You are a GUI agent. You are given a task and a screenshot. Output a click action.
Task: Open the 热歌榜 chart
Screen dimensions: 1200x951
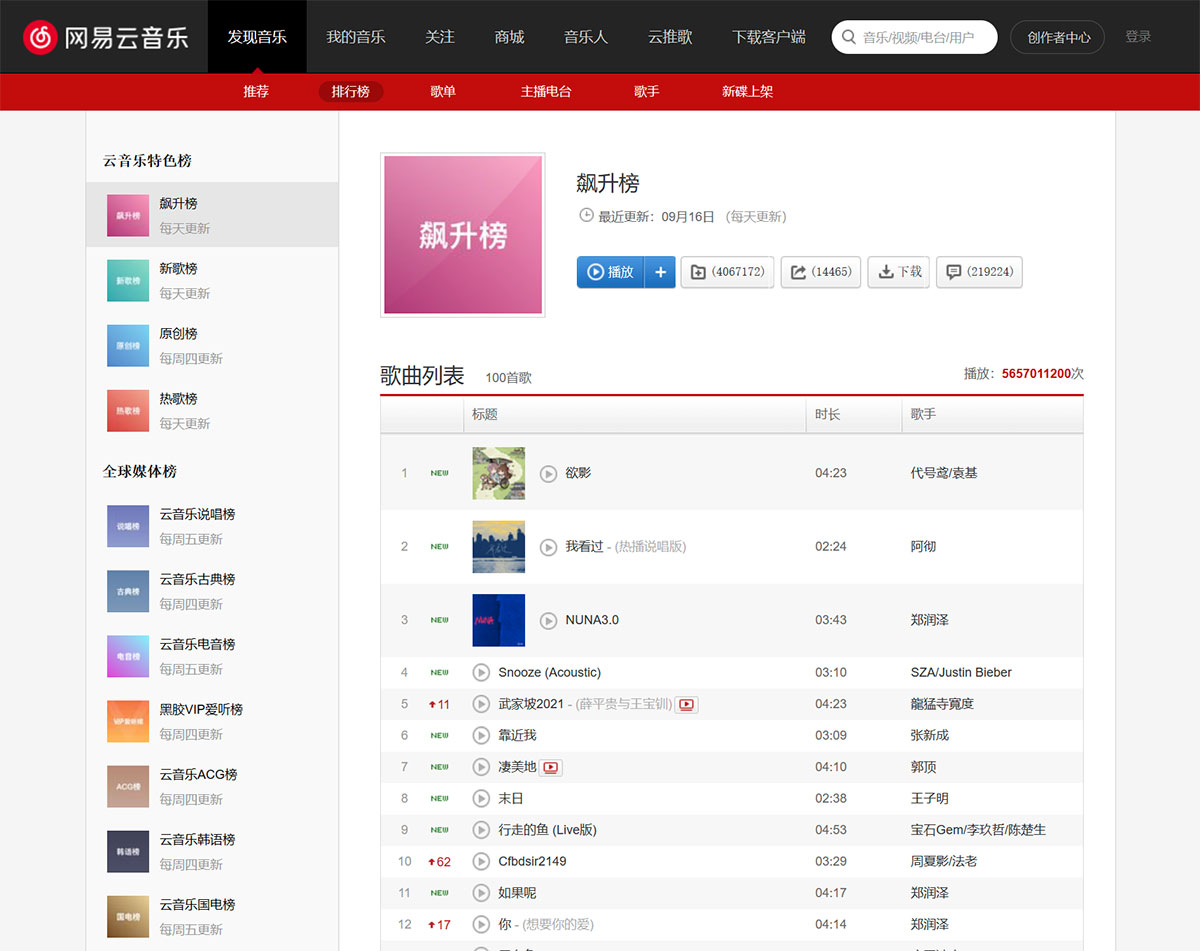click(x=178, y=398)
